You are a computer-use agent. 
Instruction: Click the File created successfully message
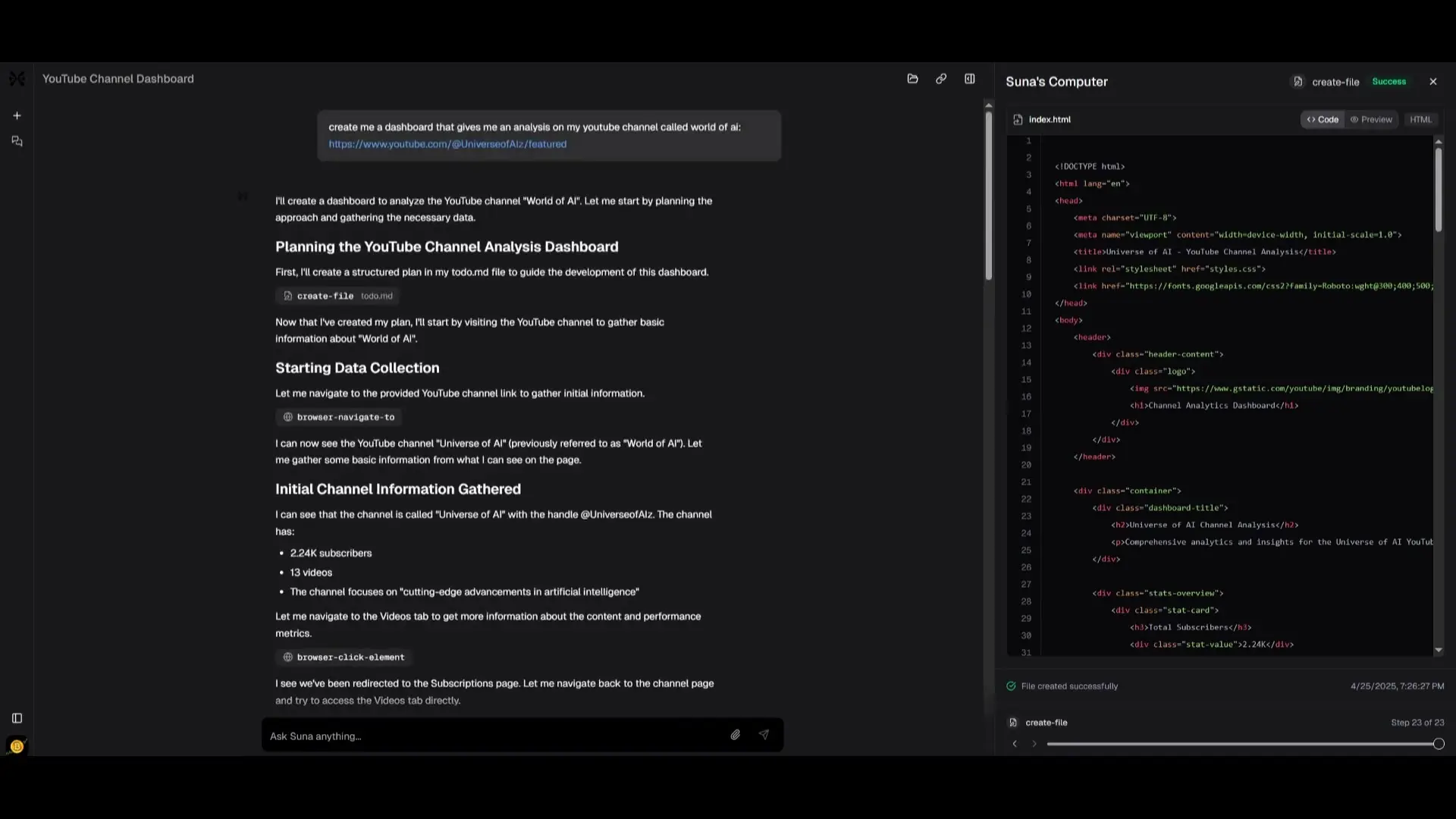point(1069,686)
